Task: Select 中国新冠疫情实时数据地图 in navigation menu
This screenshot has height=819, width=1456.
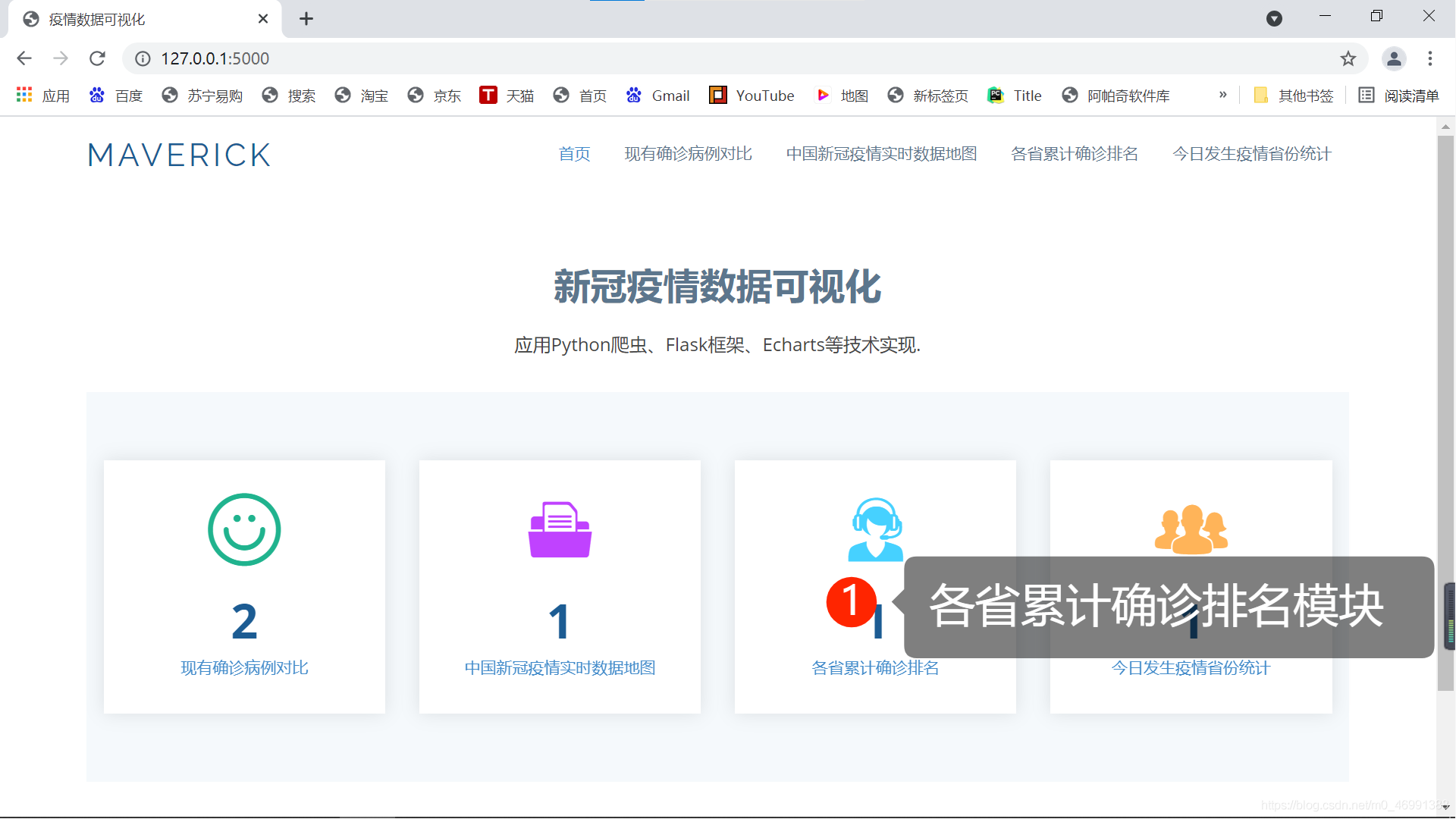Action: click(881, 154)
